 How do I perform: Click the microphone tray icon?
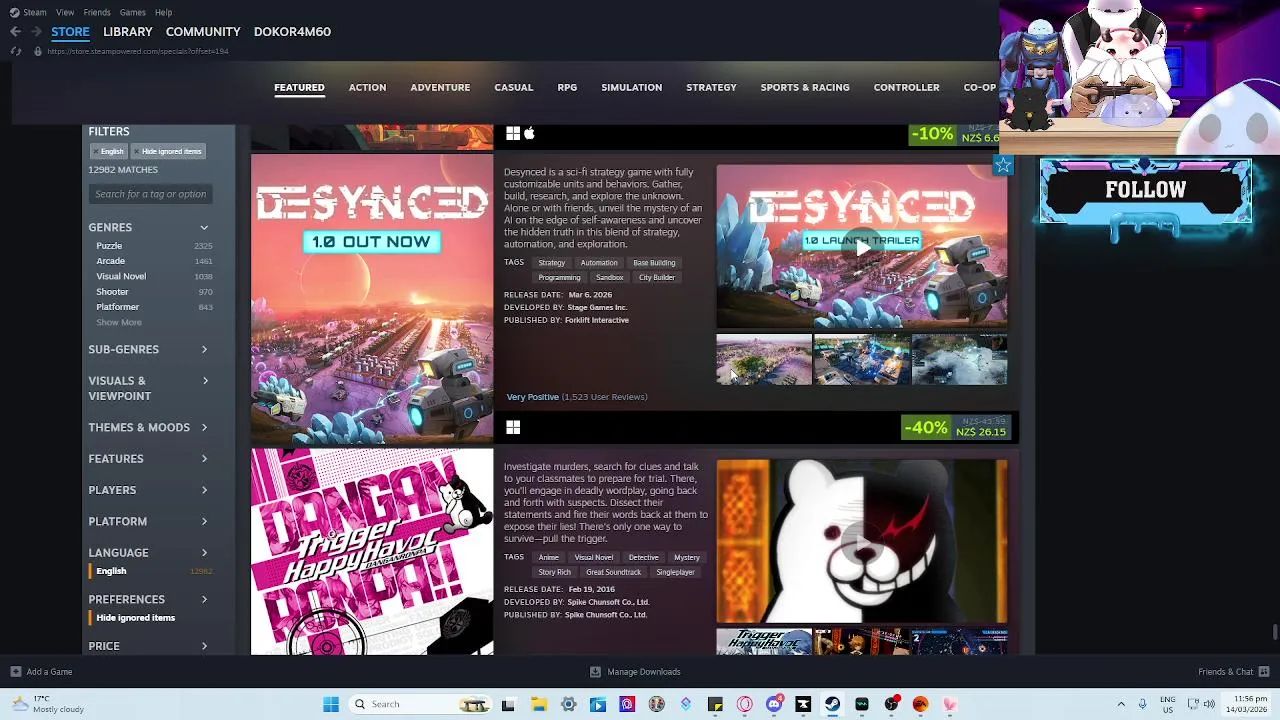click(1142, 704)
